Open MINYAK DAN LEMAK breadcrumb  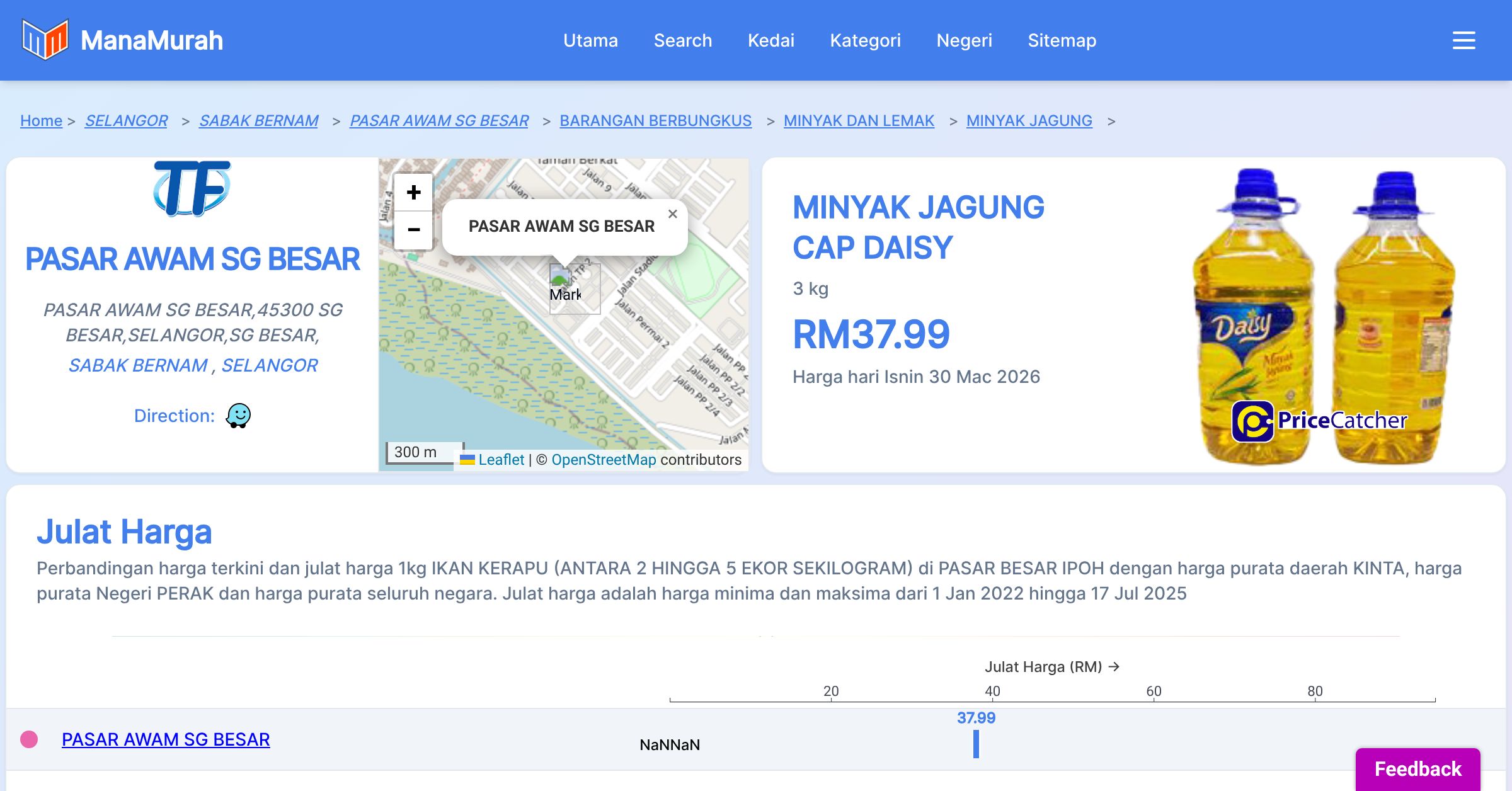click(859, 120)
